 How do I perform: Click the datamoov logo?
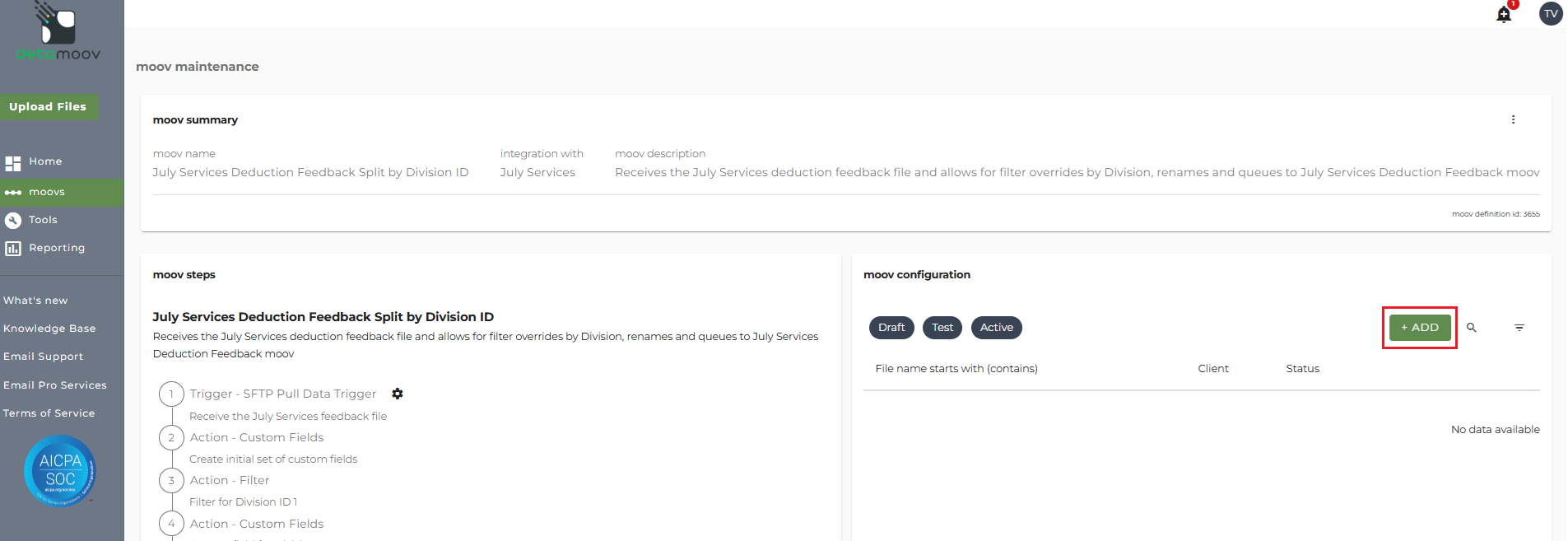[x=58, y=33]
